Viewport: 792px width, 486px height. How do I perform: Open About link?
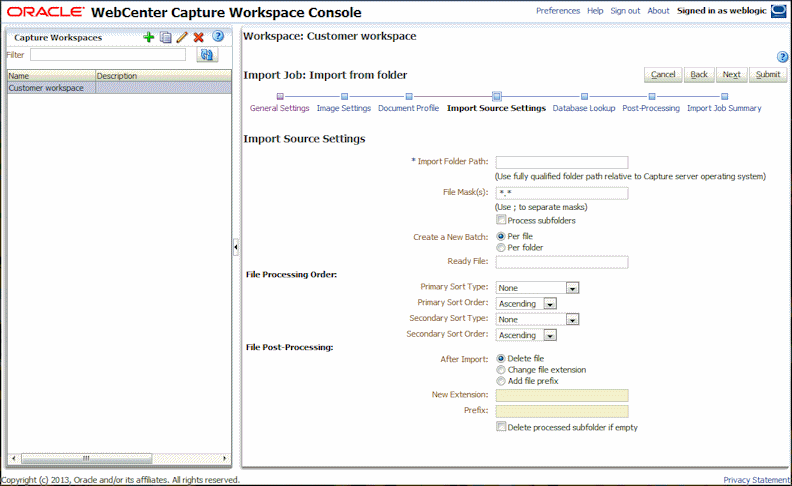pyautogui.click(x=658, y=11)
